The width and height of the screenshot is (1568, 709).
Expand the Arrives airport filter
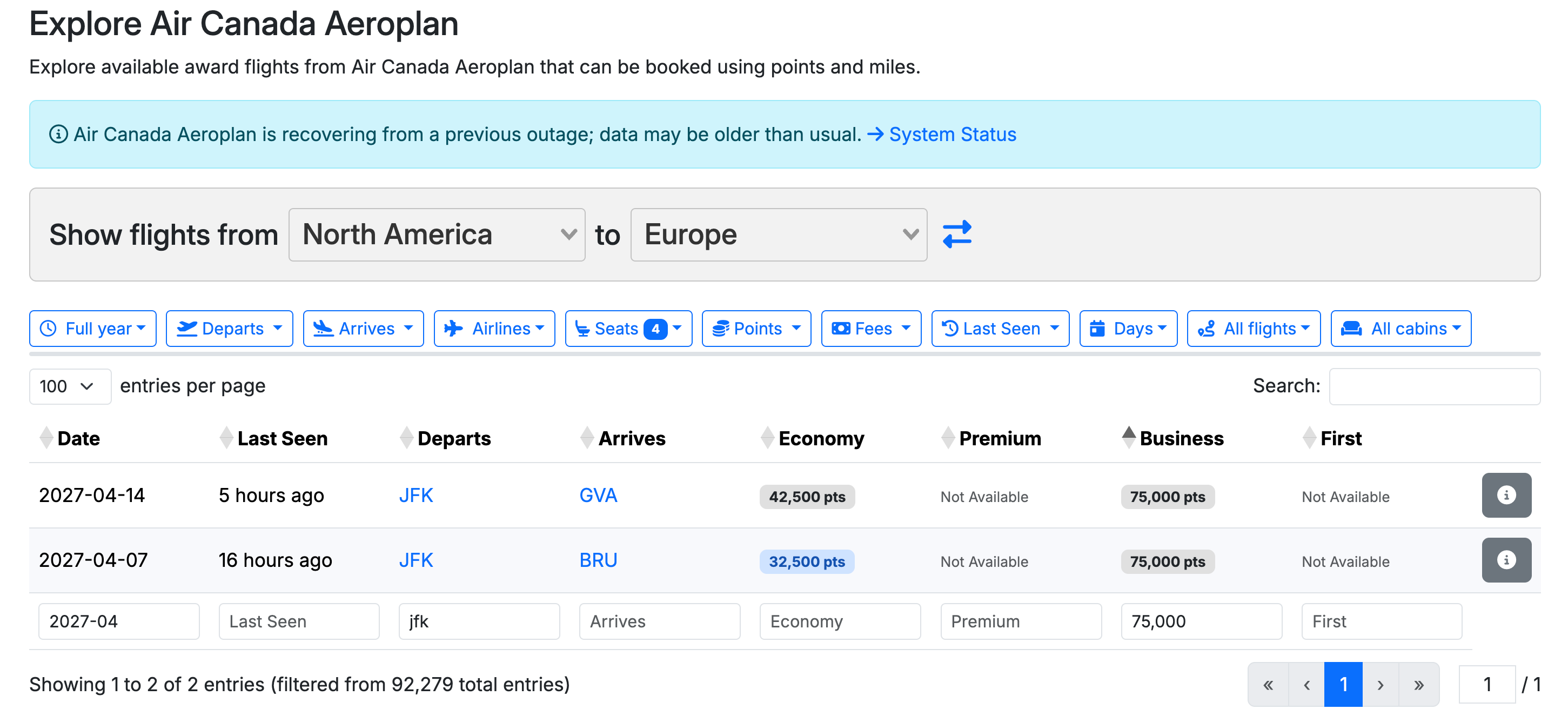tap(363, 329)
